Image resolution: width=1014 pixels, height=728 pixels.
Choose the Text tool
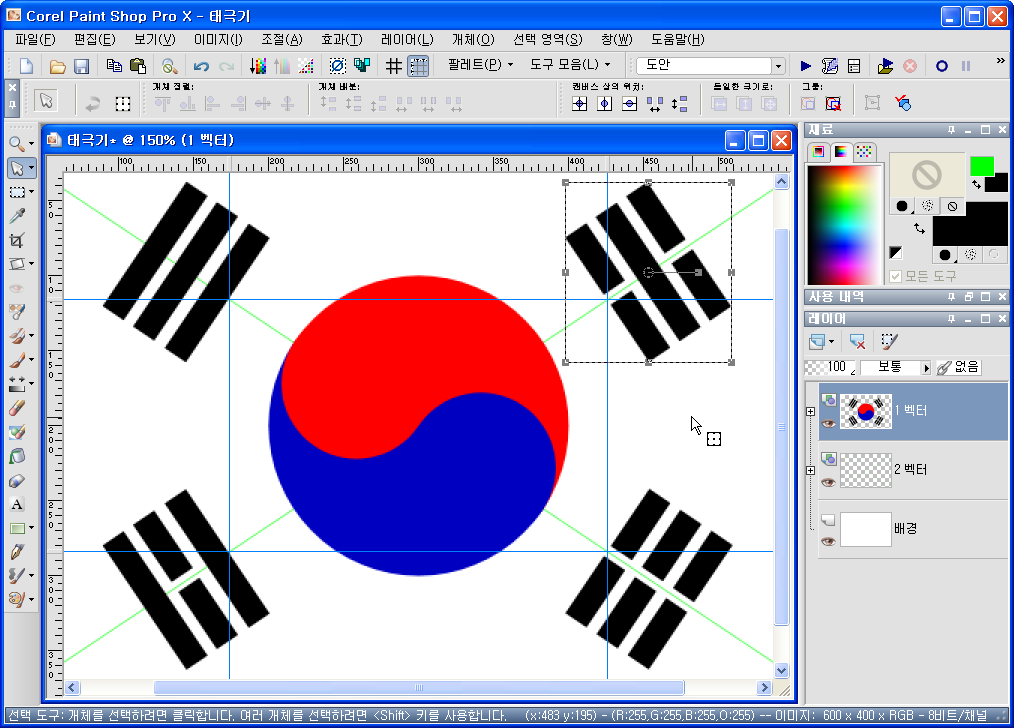(18, 505)
